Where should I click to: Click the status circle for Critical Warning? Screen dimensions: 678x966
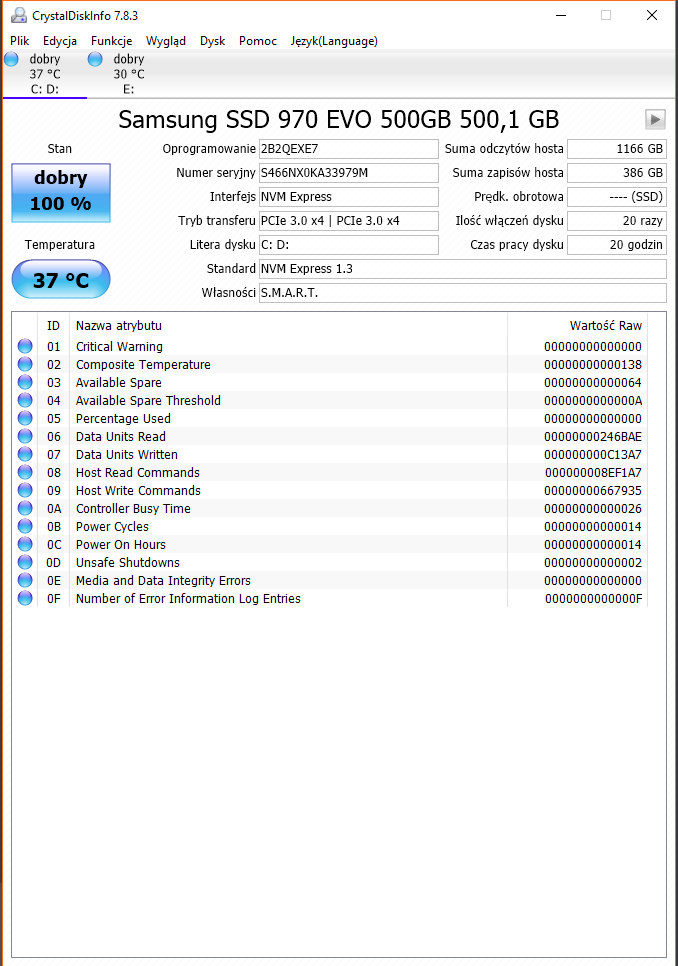tap(25, 346)
